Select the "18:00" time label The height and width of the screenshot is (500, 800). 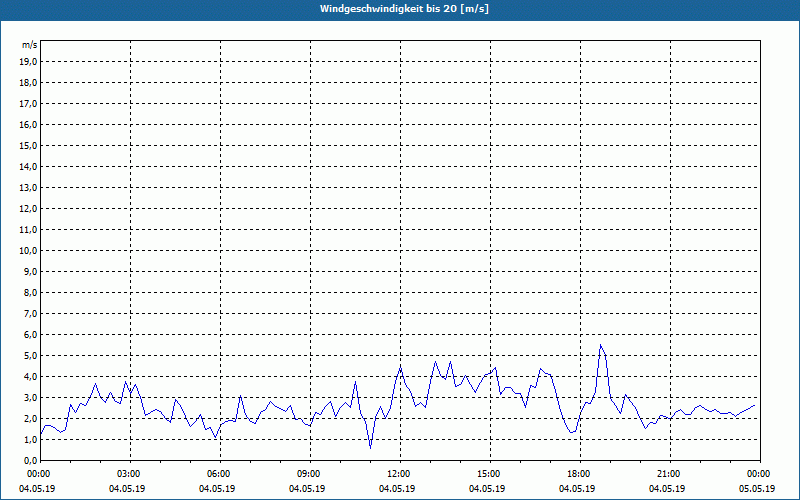[x=580, y=474]
